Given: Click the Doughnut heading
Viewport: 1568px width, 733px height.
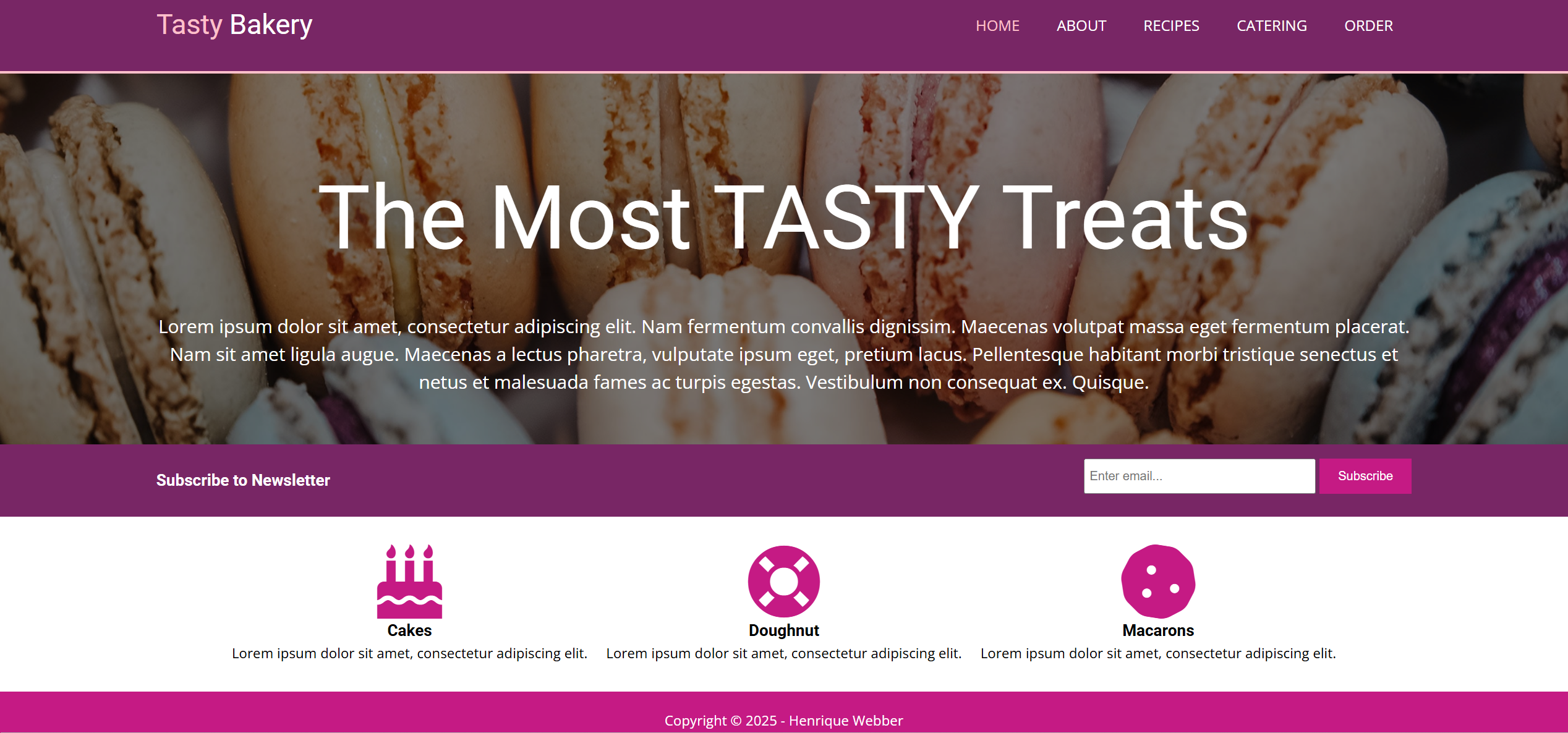Looking at the screenshot, I should [x=783, y=630].
